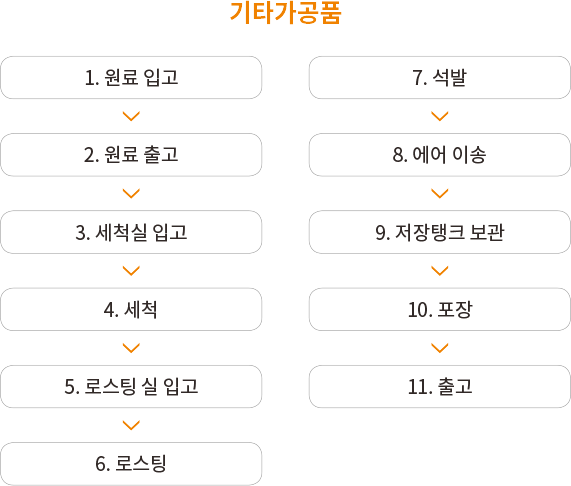Click the 기타가공품 orange heading

pyautogui.click(x=286, y=13)
